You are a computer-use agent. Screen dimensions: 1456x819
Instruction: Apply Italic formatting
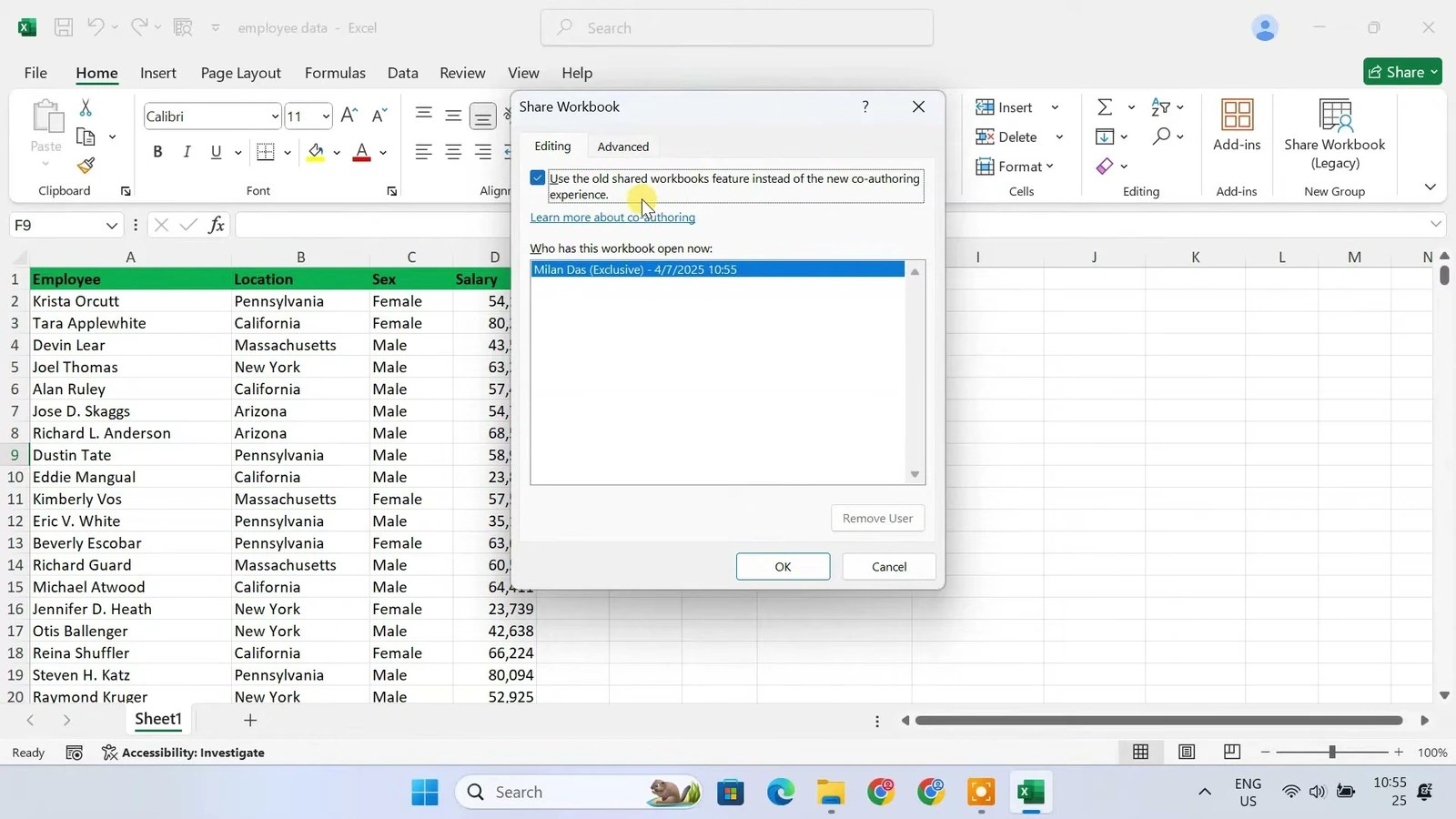(x=187, y=152)
